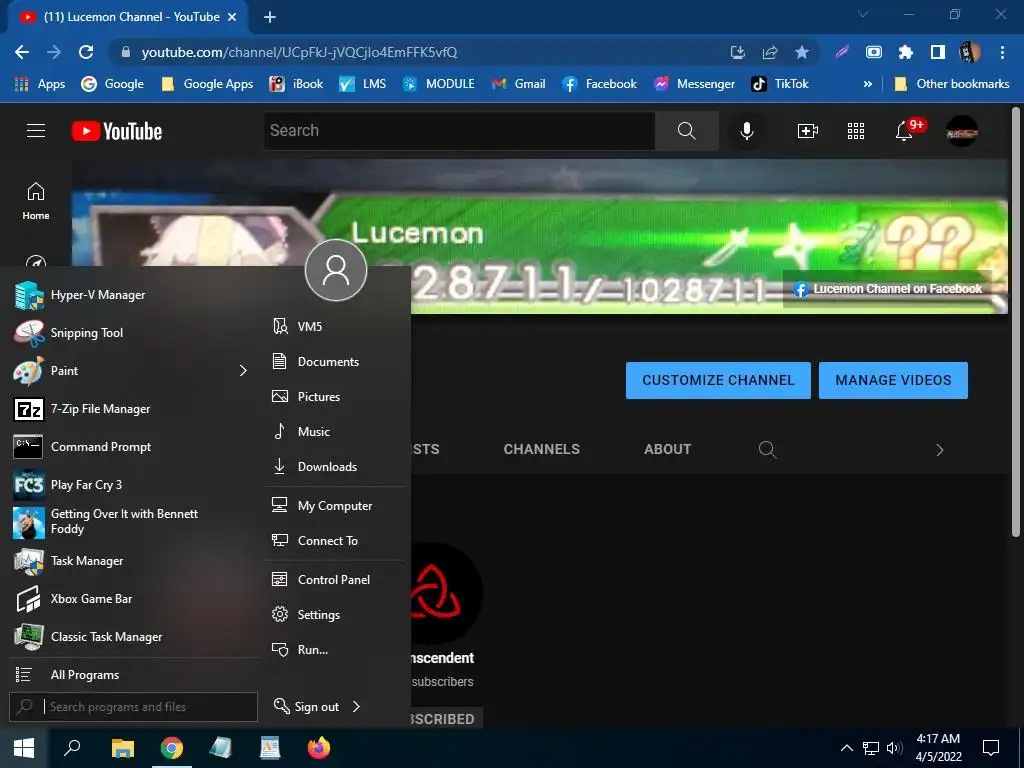This screenshot has height=768, width=1024.
Task: Open Lucemon Channel on Facebook link
Action: pyautogui.click(x=888, y=289)
